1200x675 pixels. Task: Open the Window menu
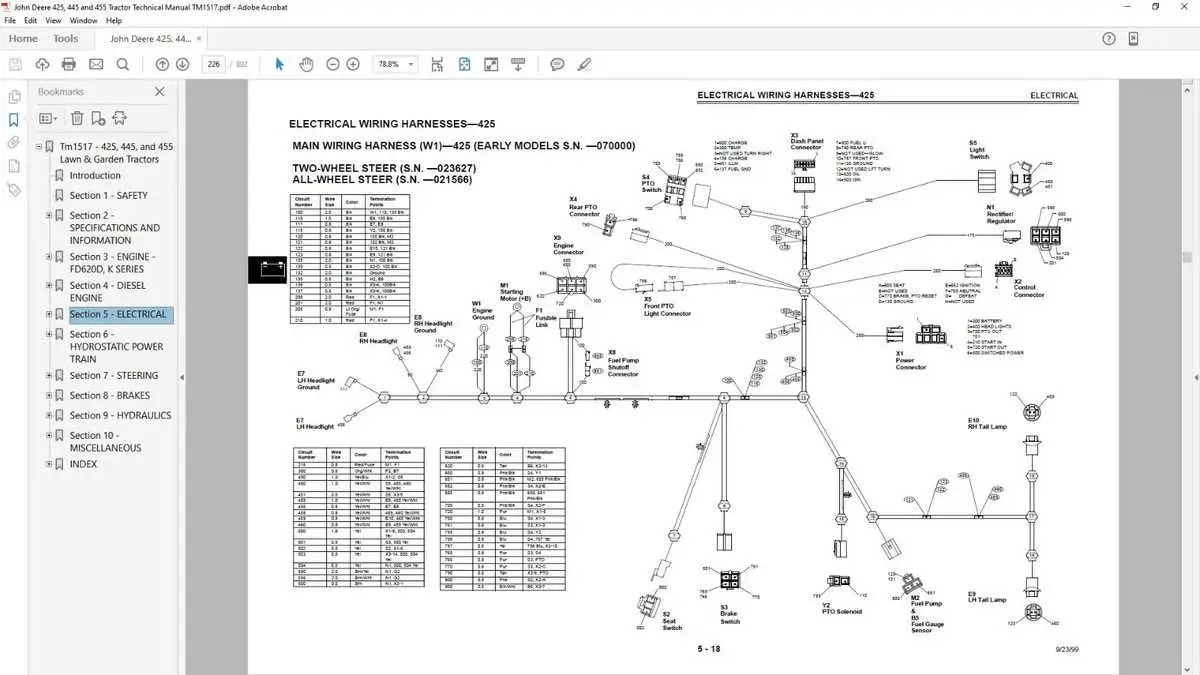pos(84,20)
